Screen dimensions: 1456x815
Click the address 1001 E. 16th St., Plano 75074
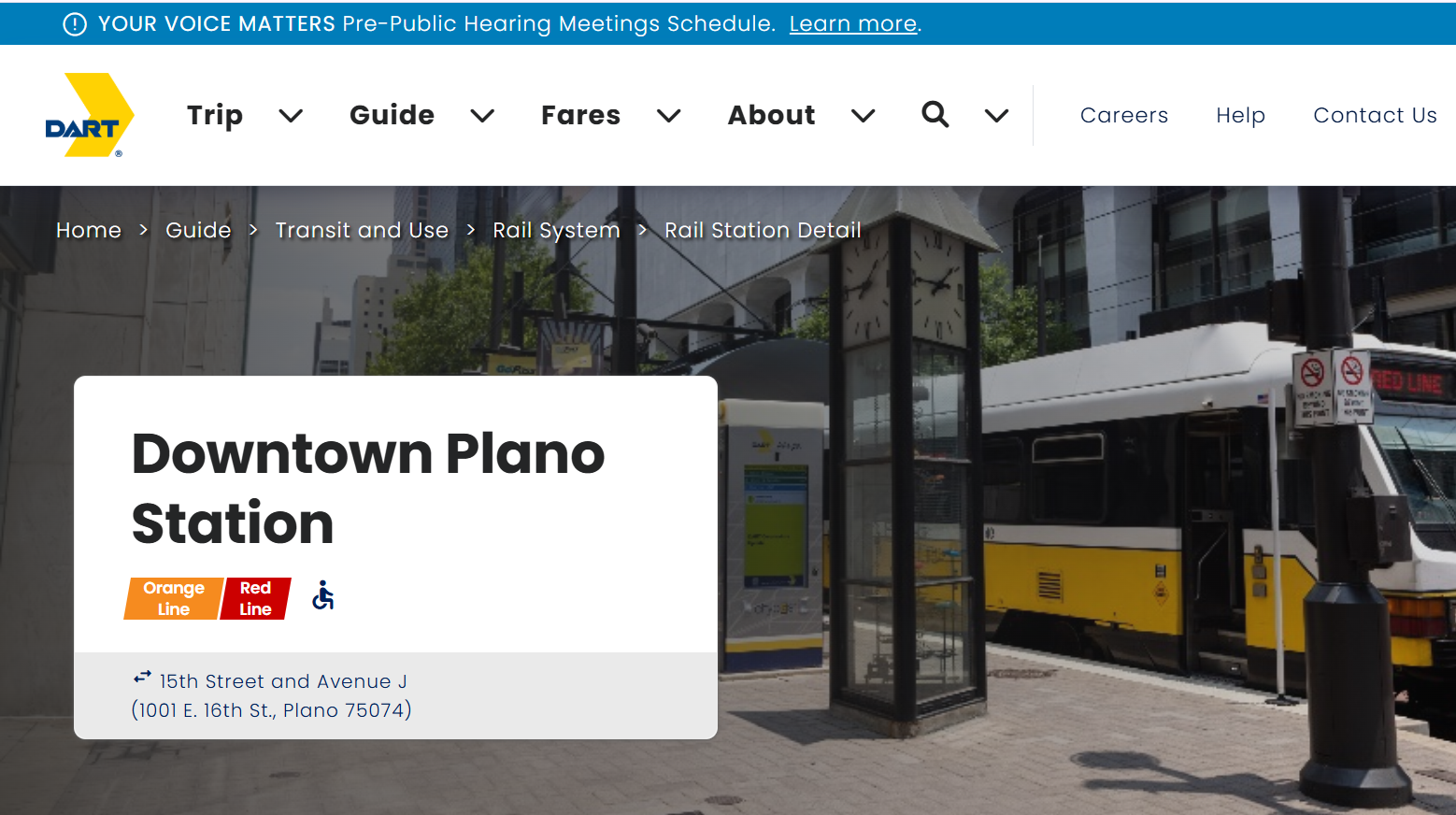[x=271, y=710]
